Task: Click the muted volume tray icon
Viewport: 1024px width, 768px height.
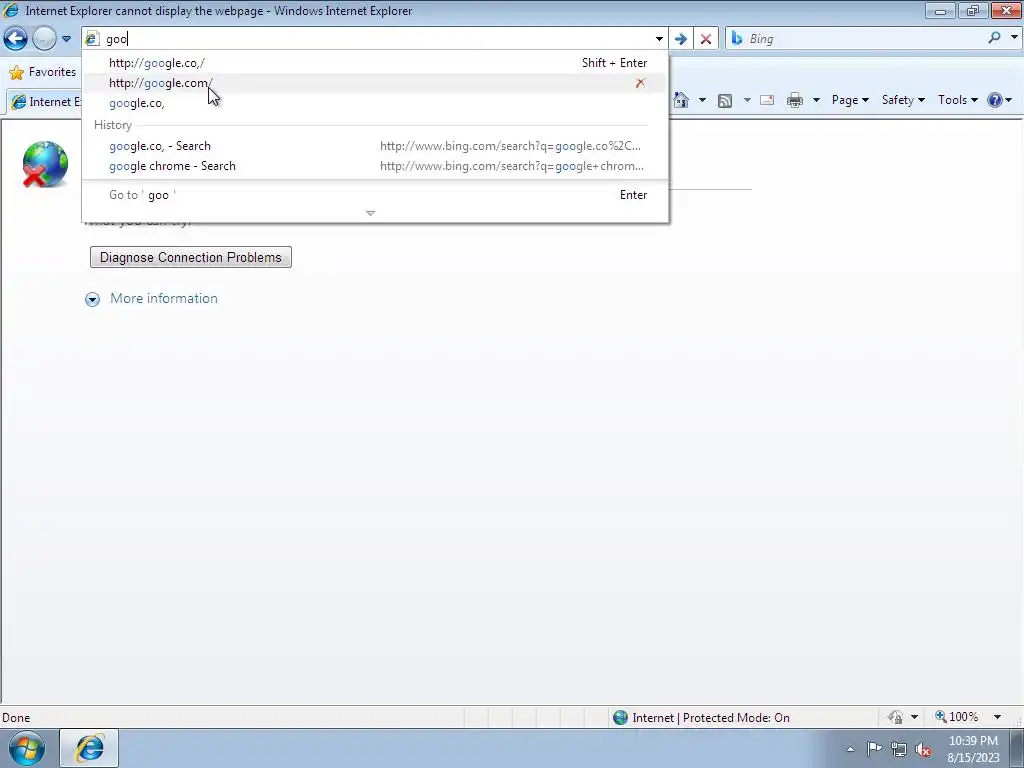Action: coord(923,750)
